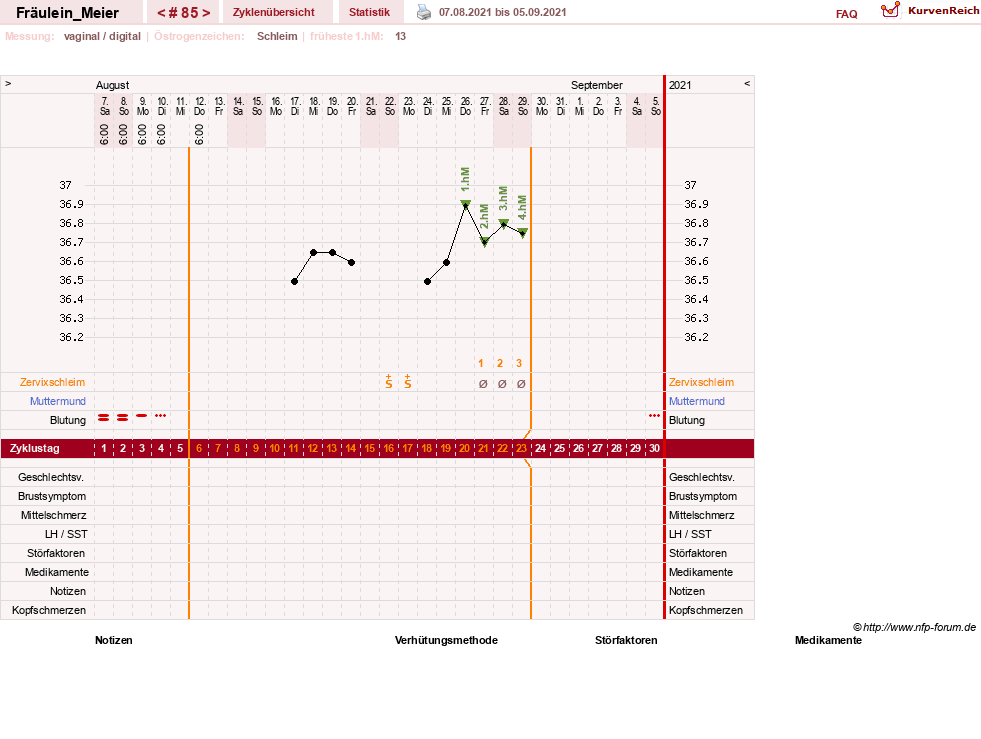Click the 6:00 time on August 12
Screen dimensions: 981x739
199,134
